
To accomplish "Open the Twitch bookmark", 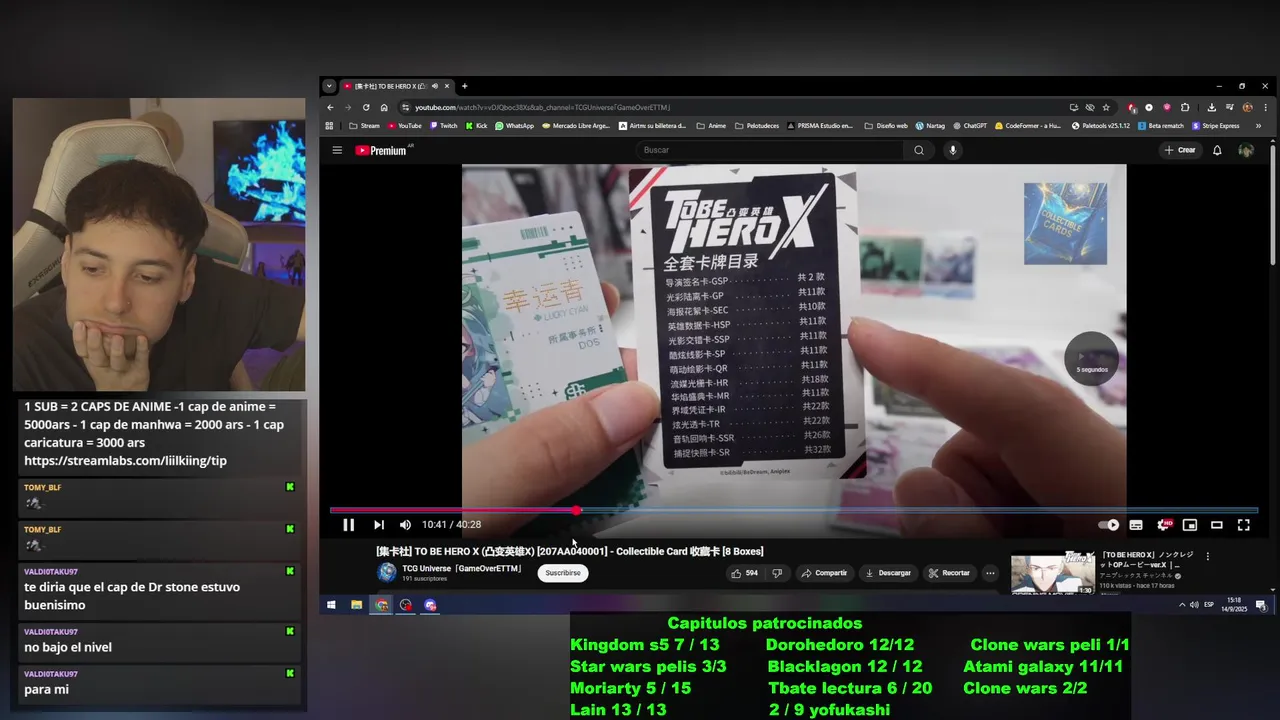I will pyautogui.click(x=442, y=126).
